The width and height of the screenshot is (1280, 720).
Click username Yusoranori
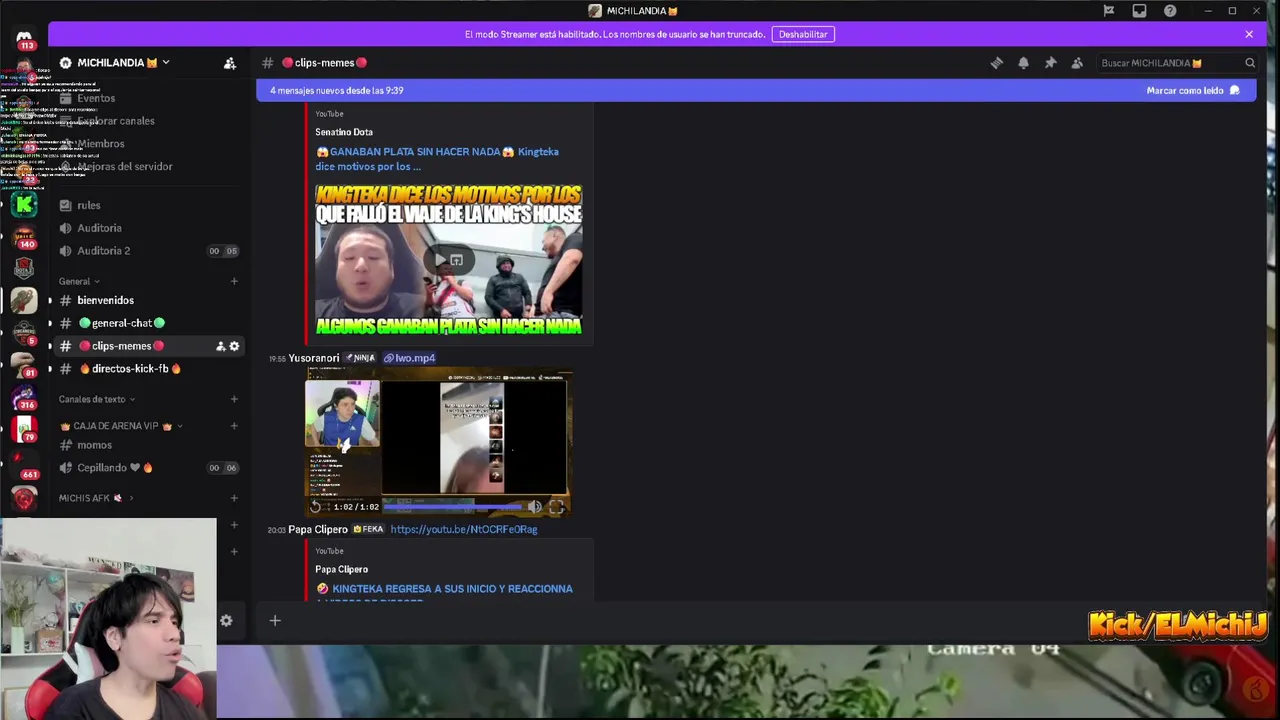[x=314, y=358]
